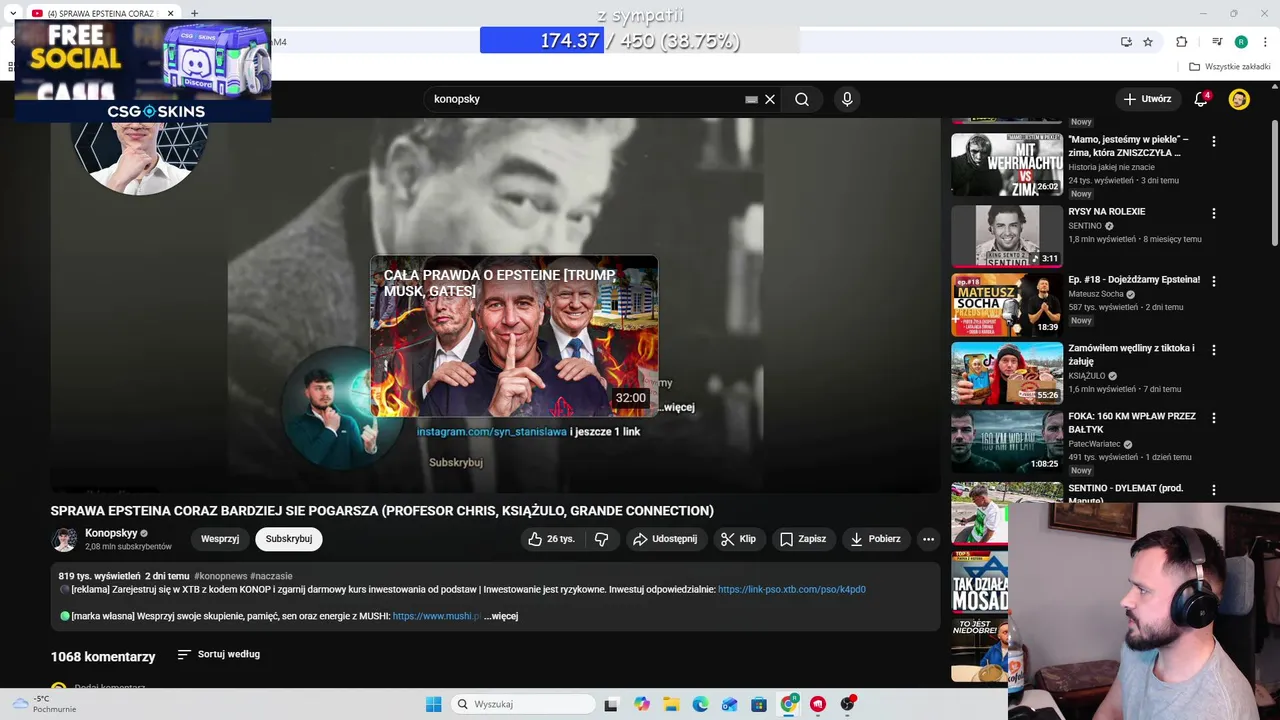Run the search with the magnifier icon

pos(802,99)
